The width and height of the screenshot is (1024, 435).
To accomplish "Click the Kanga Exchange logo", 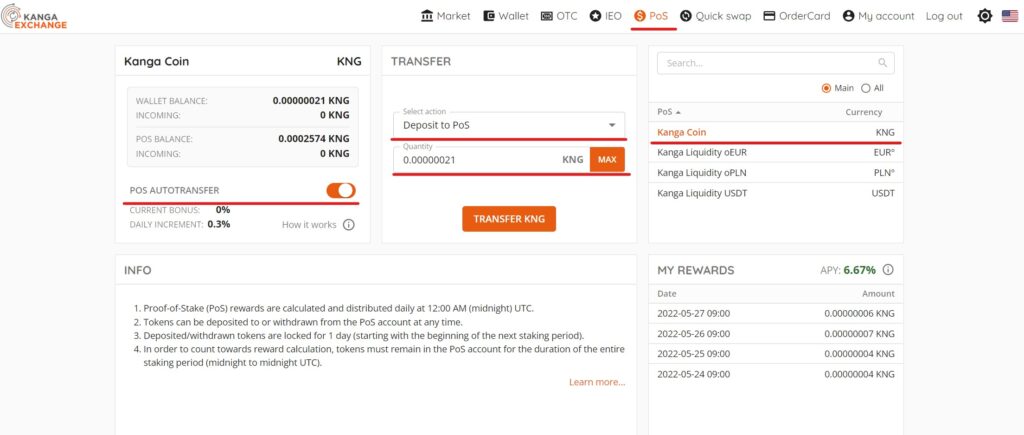I will tap(34, 16).
